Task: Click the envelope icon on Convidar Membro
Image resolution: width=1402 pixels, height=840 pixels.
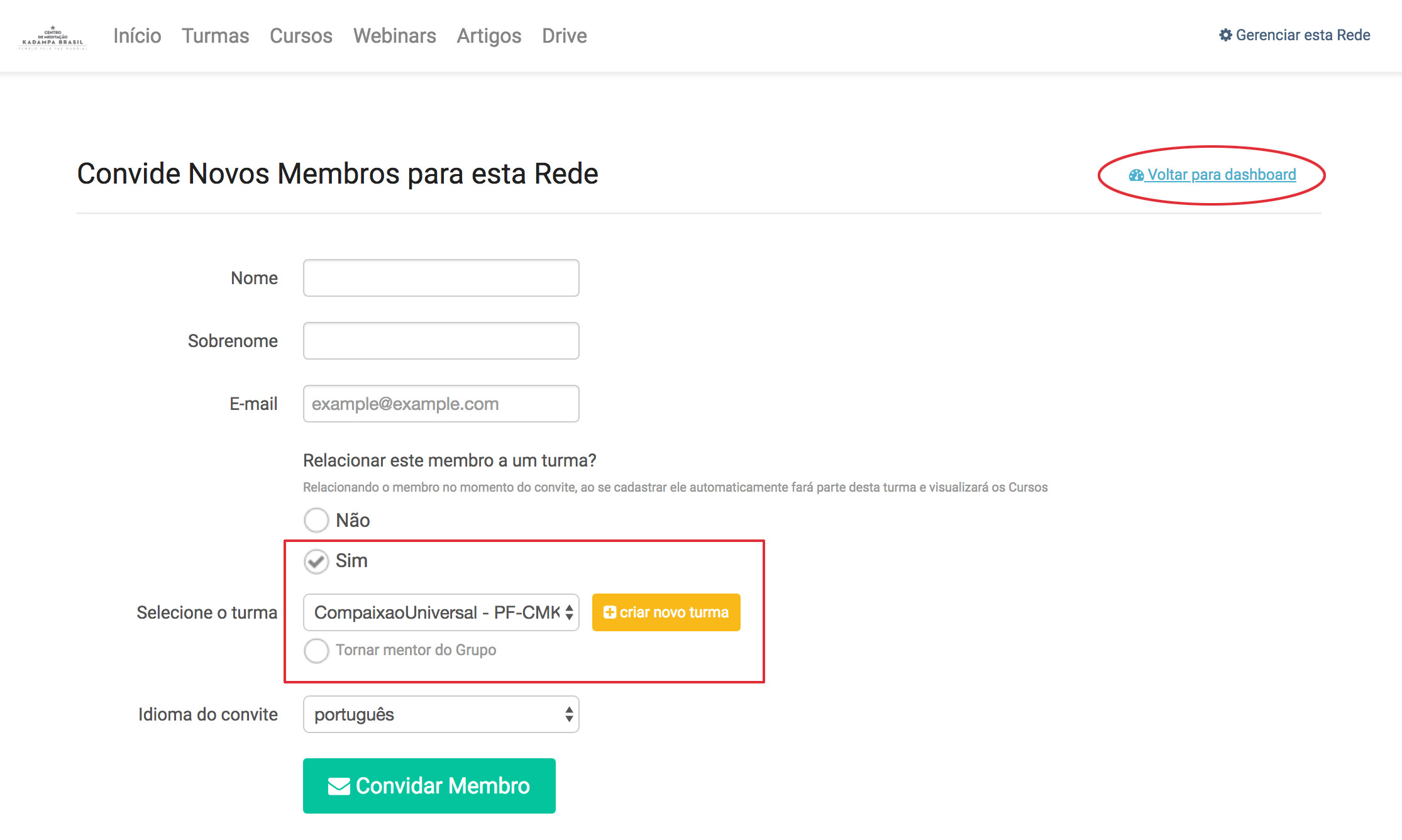Action: (x=339, y=786)
